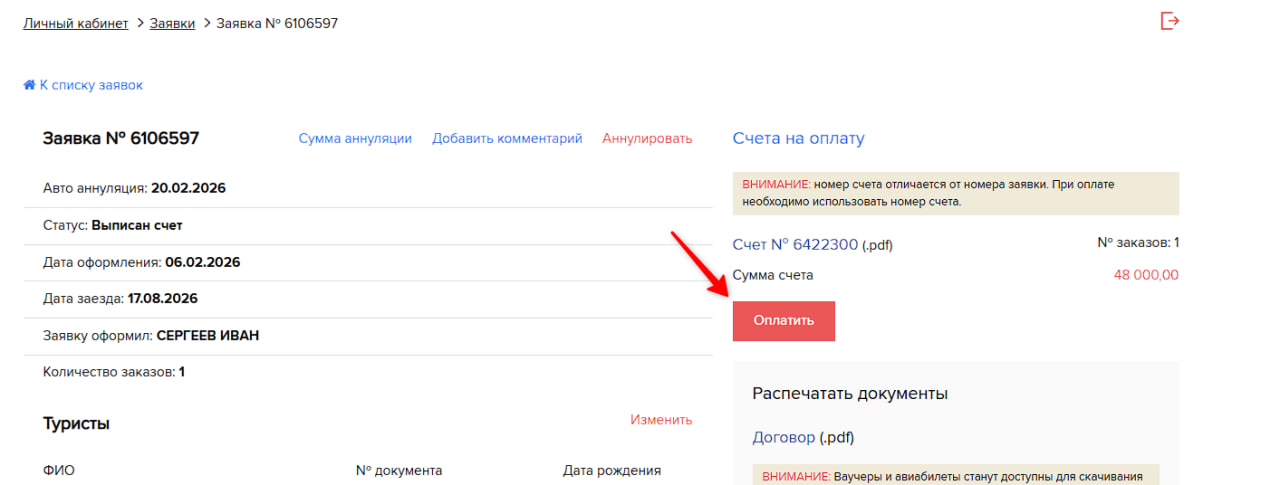Image resolution: width=1280 pixels, height=485 pixels.
Task: Click the ФИО column header
Action: [x=59, y=471]
